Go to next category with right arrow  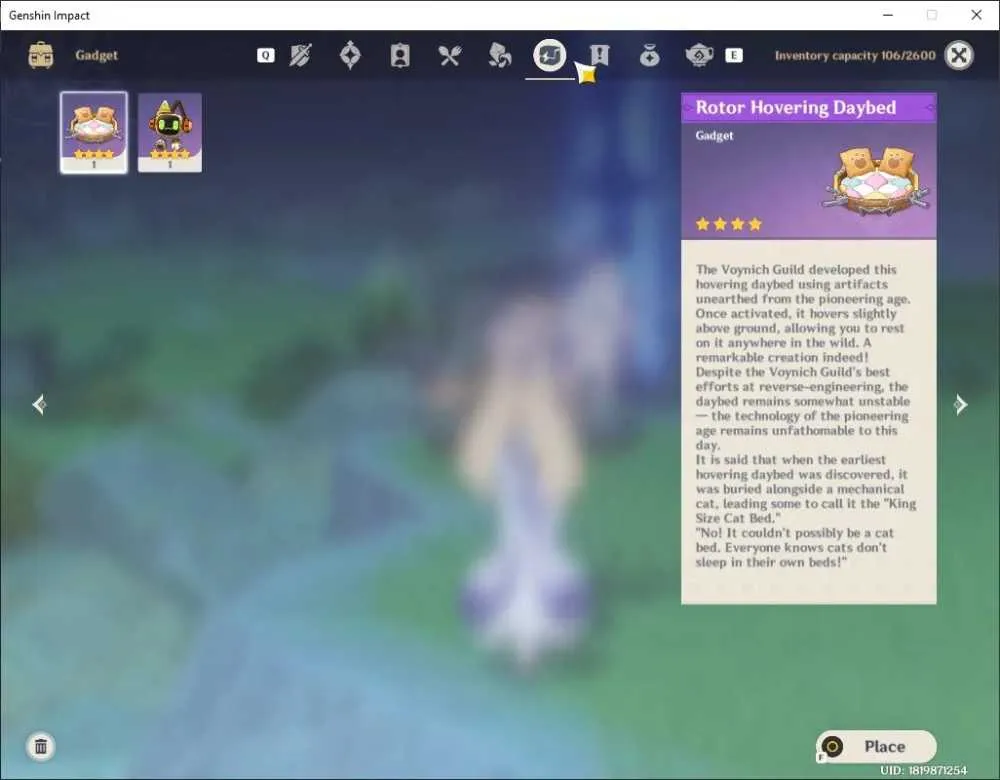(x=960, y=404)
